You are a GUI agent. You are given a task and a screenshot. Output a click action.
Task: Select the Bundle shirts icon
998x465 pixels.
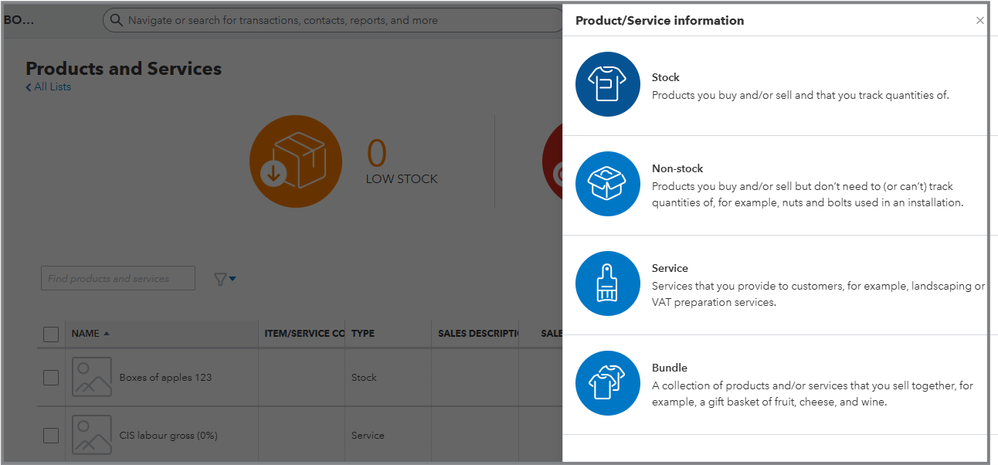pos(608,383)
